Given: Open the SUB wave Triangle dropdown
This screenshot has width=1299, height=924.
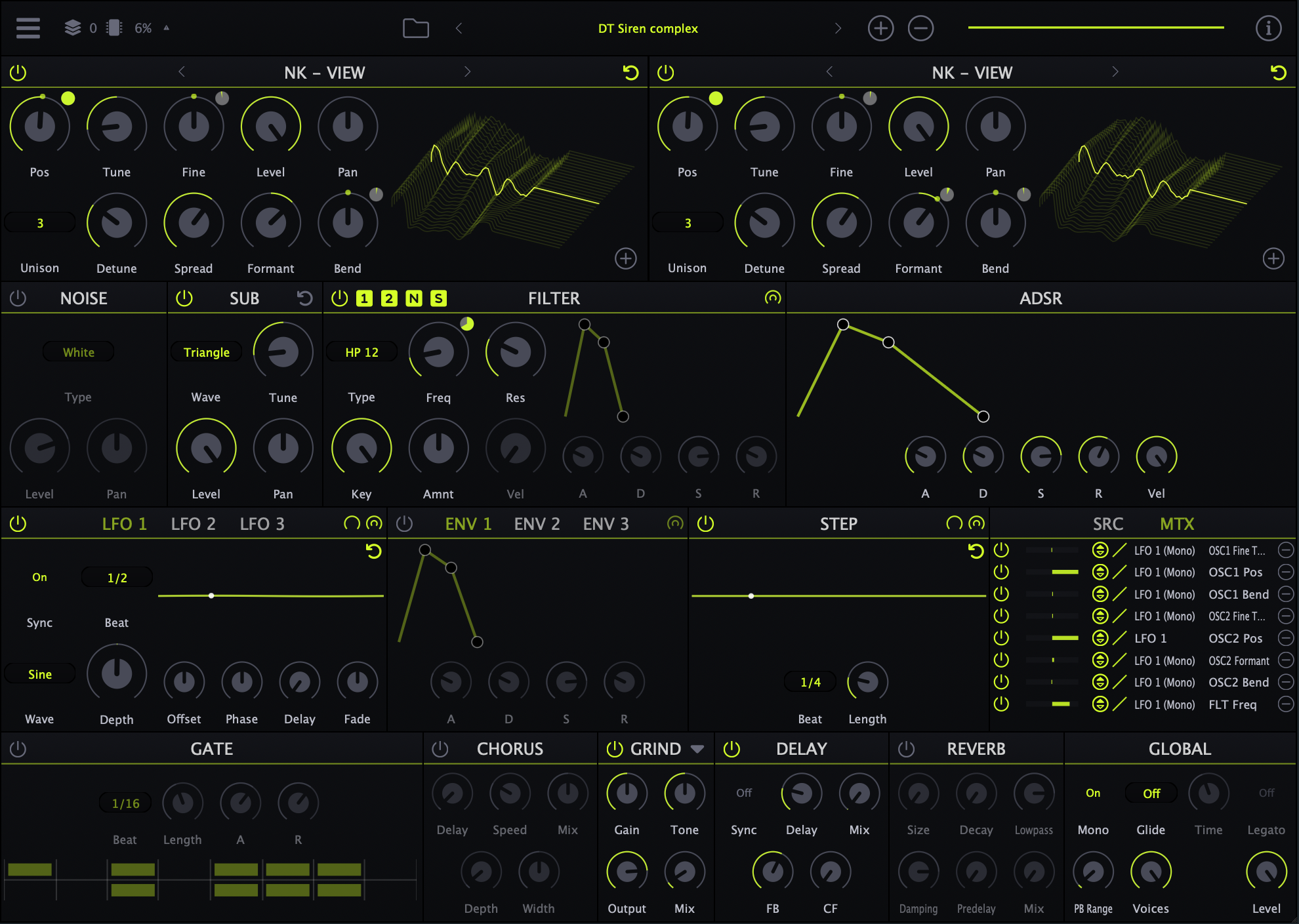Looking at the screenshot, I should point(206,352).
